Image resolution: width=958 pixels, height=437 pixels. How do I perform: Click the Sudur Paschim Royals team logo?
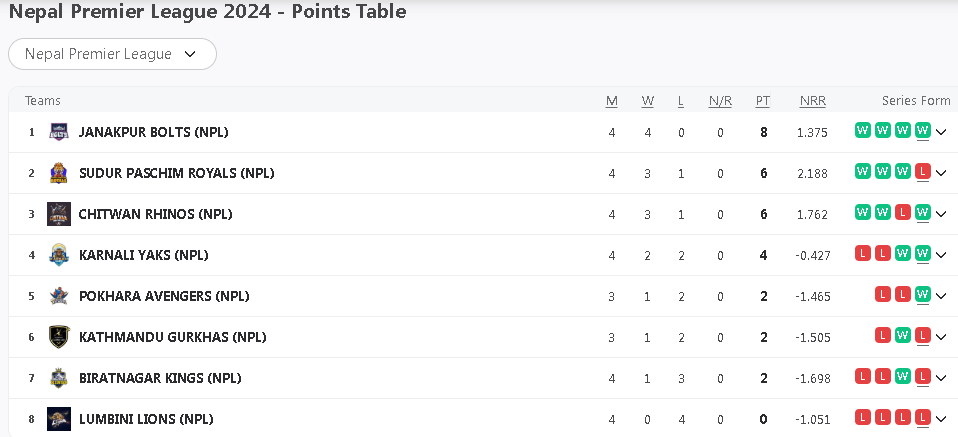[x=59, y=173]
